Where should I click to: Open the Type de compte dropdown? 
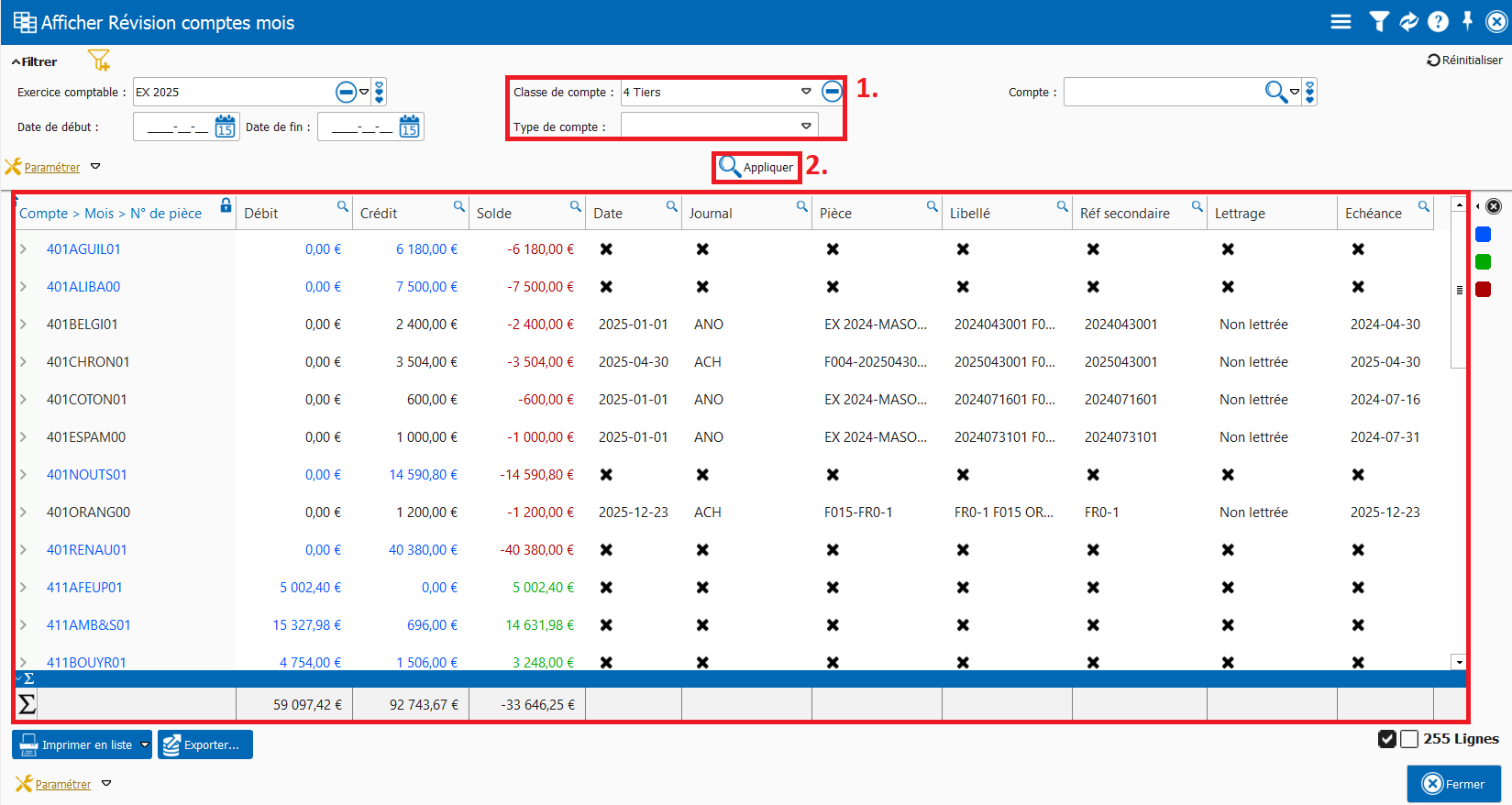pyautogui.click(x=806, y=127)
